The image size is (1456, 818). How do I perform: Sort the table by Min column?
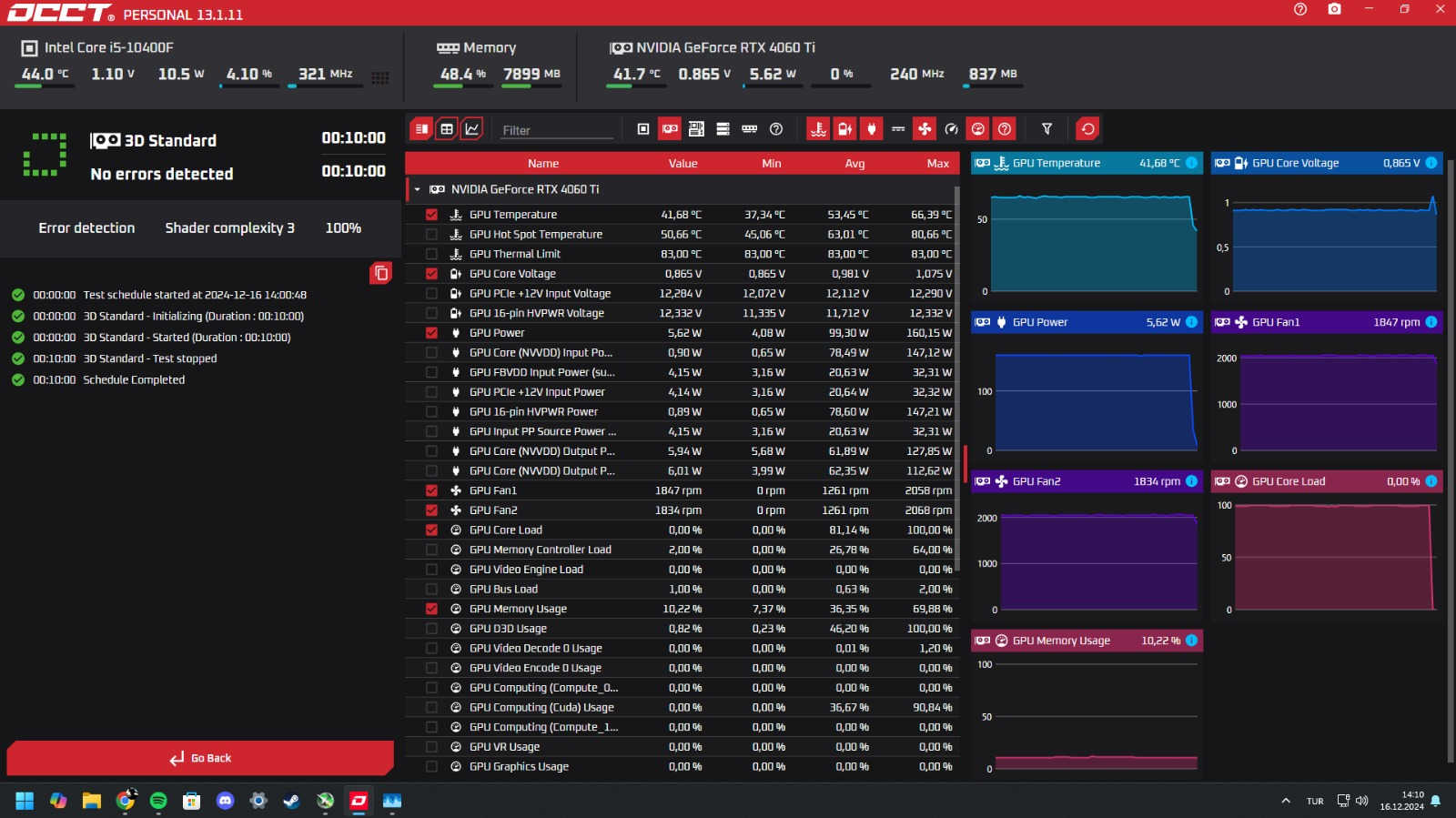click(772, 164)
